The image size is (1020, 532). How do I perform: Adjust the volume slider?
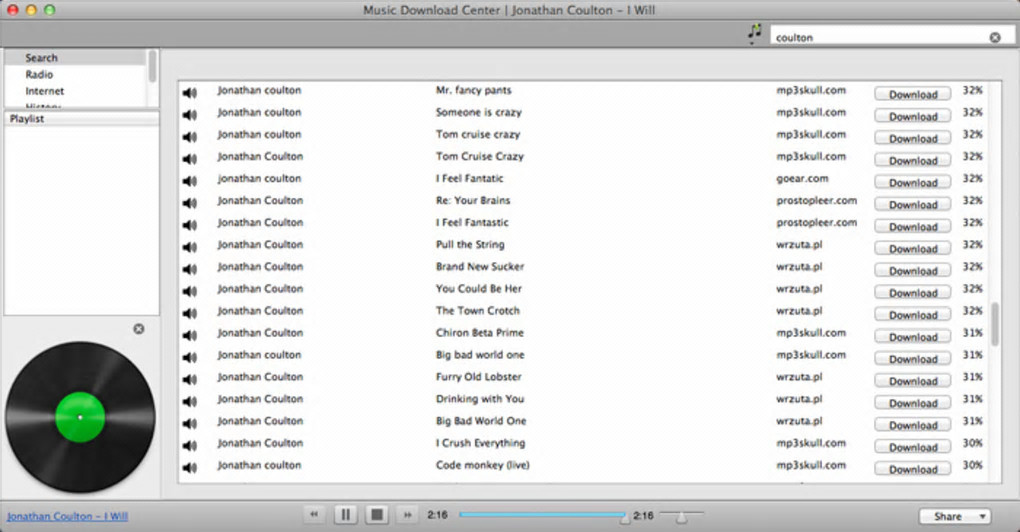(681, 516)
